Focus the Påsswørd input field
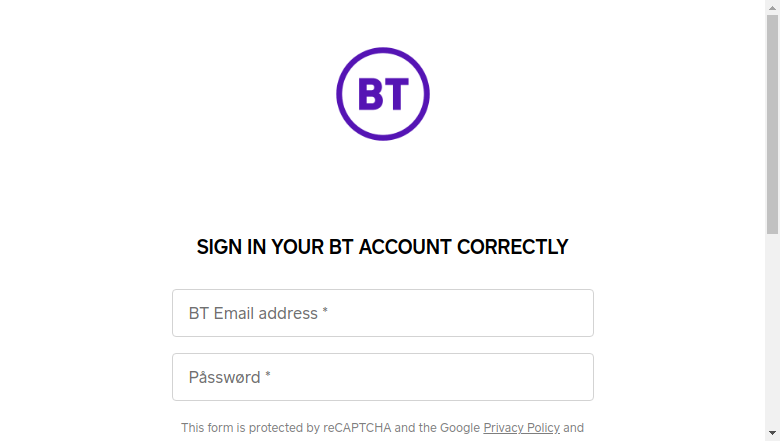 coord(383,377)
